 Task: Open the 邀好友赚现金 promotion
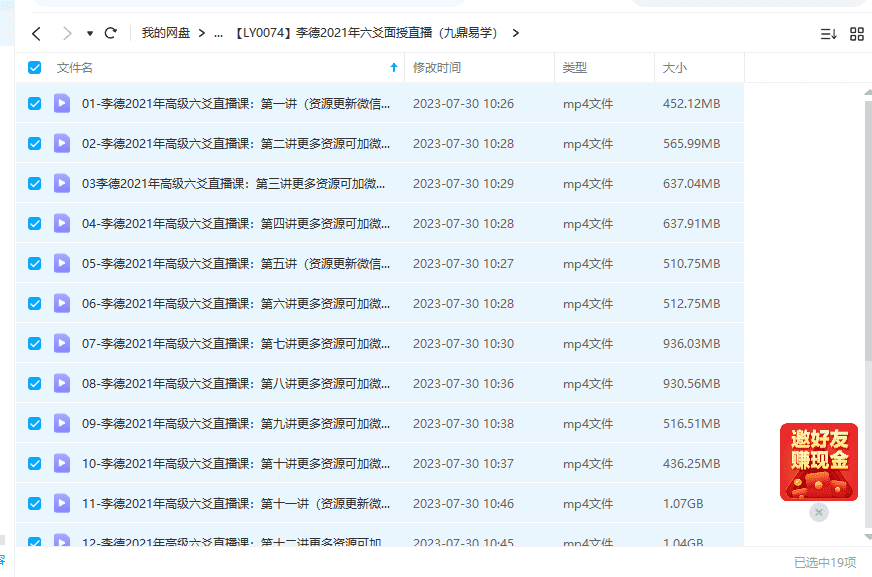tap(819, 462)
